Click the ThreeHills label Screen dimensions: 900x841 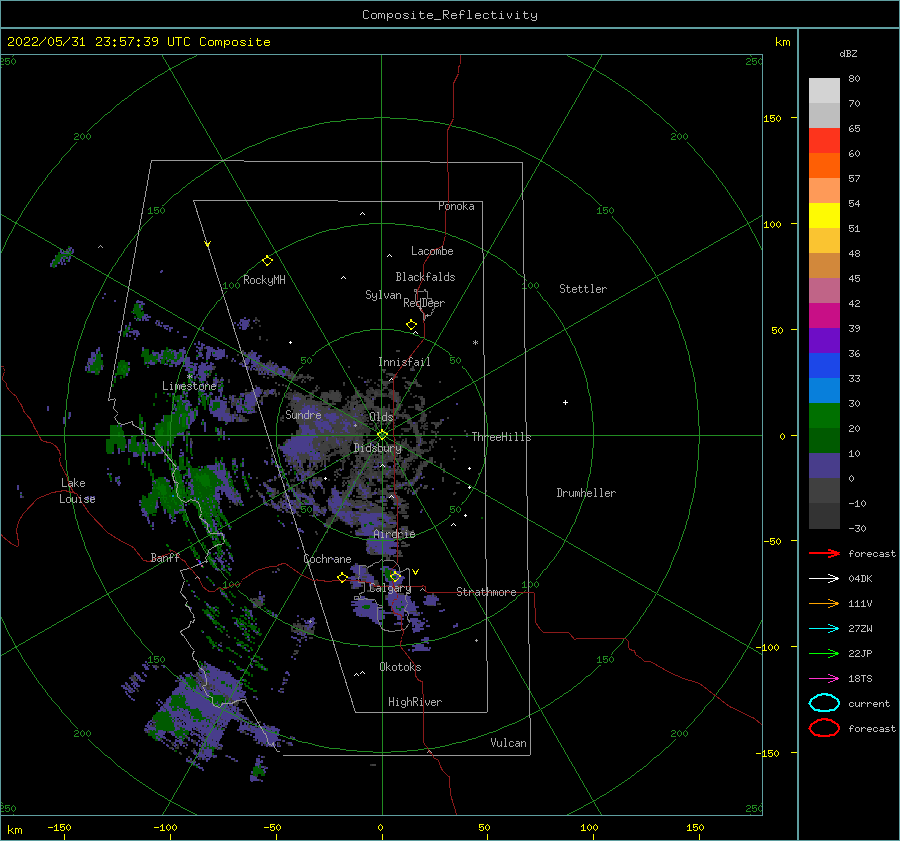pyautogui.click(x=502, y=437)
